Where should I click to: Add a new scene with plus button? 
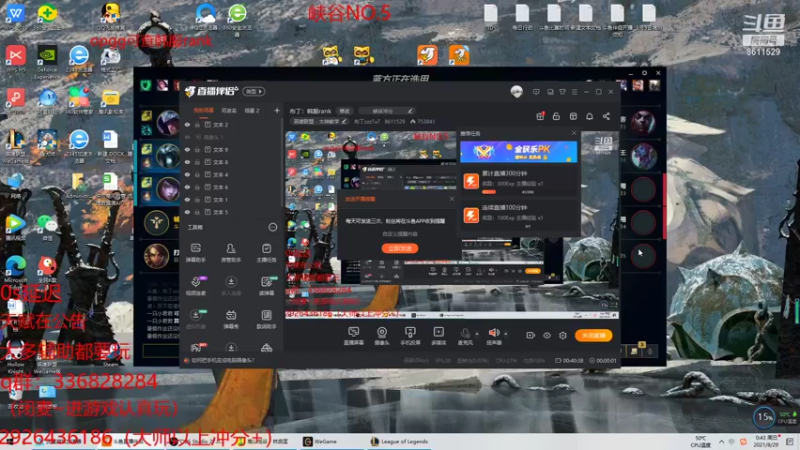[x=277, y=110]
